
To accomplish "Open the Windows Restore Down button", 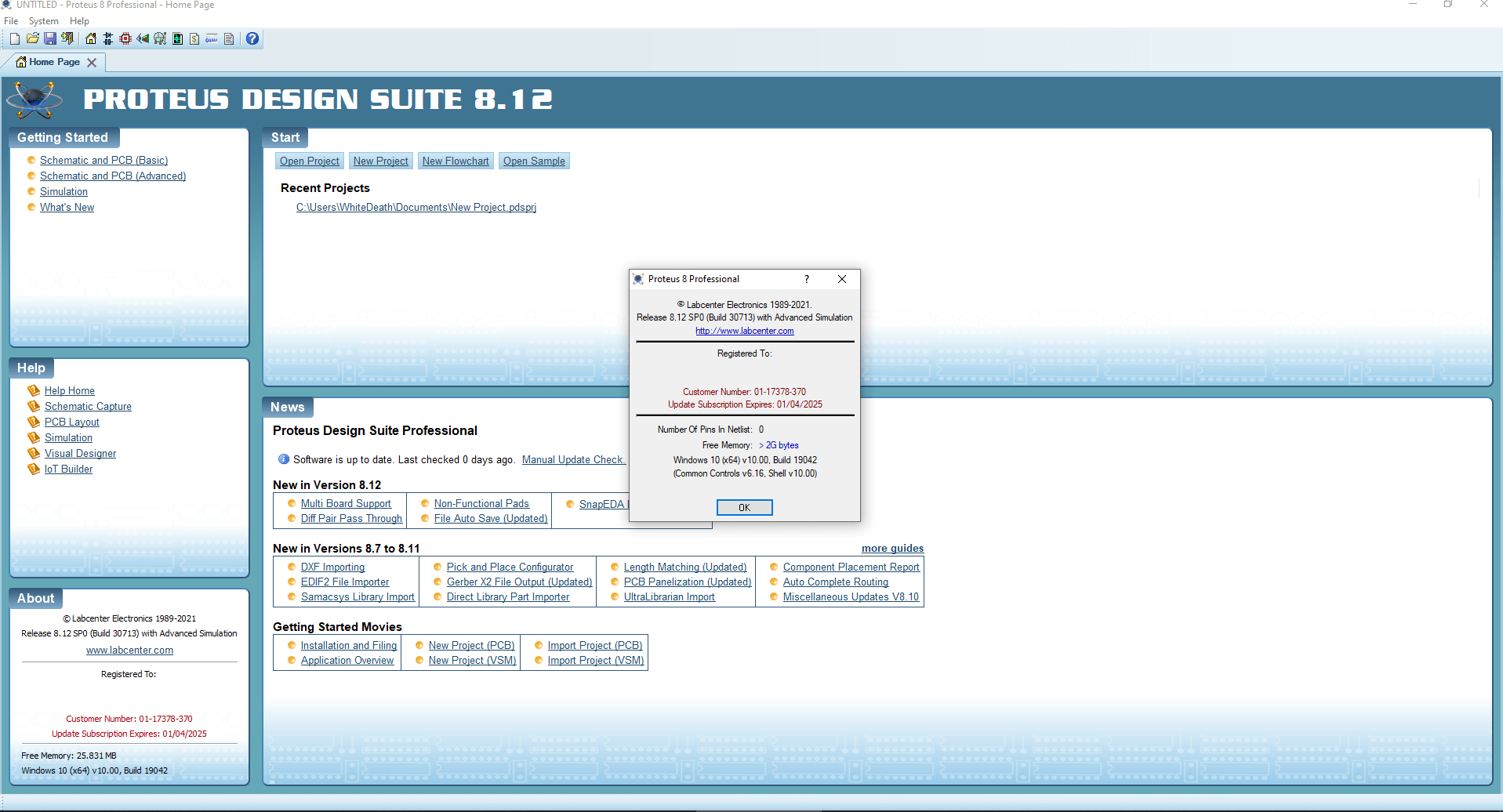I will pyautogui.click(x=1448, y=5).
